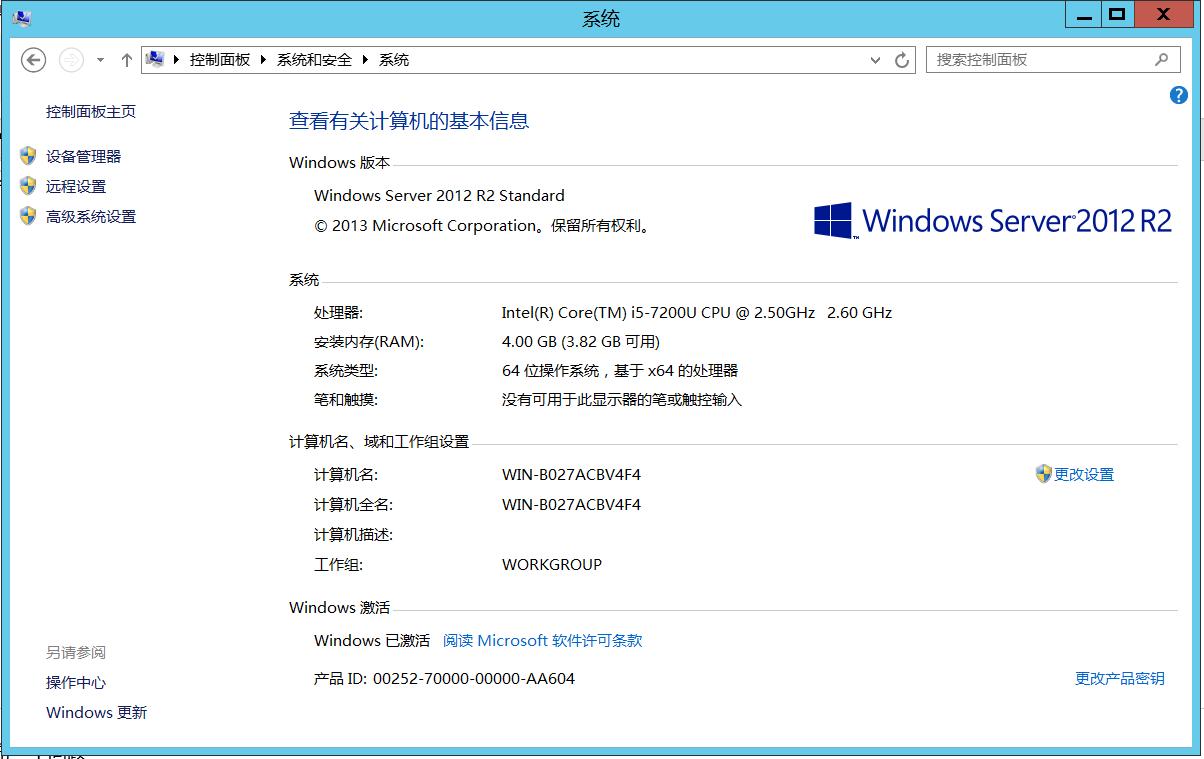Click product ID 00252-70000-00000-AA604
The width and height of the screenshot is (1204, 759).
(x=474, y=679)
